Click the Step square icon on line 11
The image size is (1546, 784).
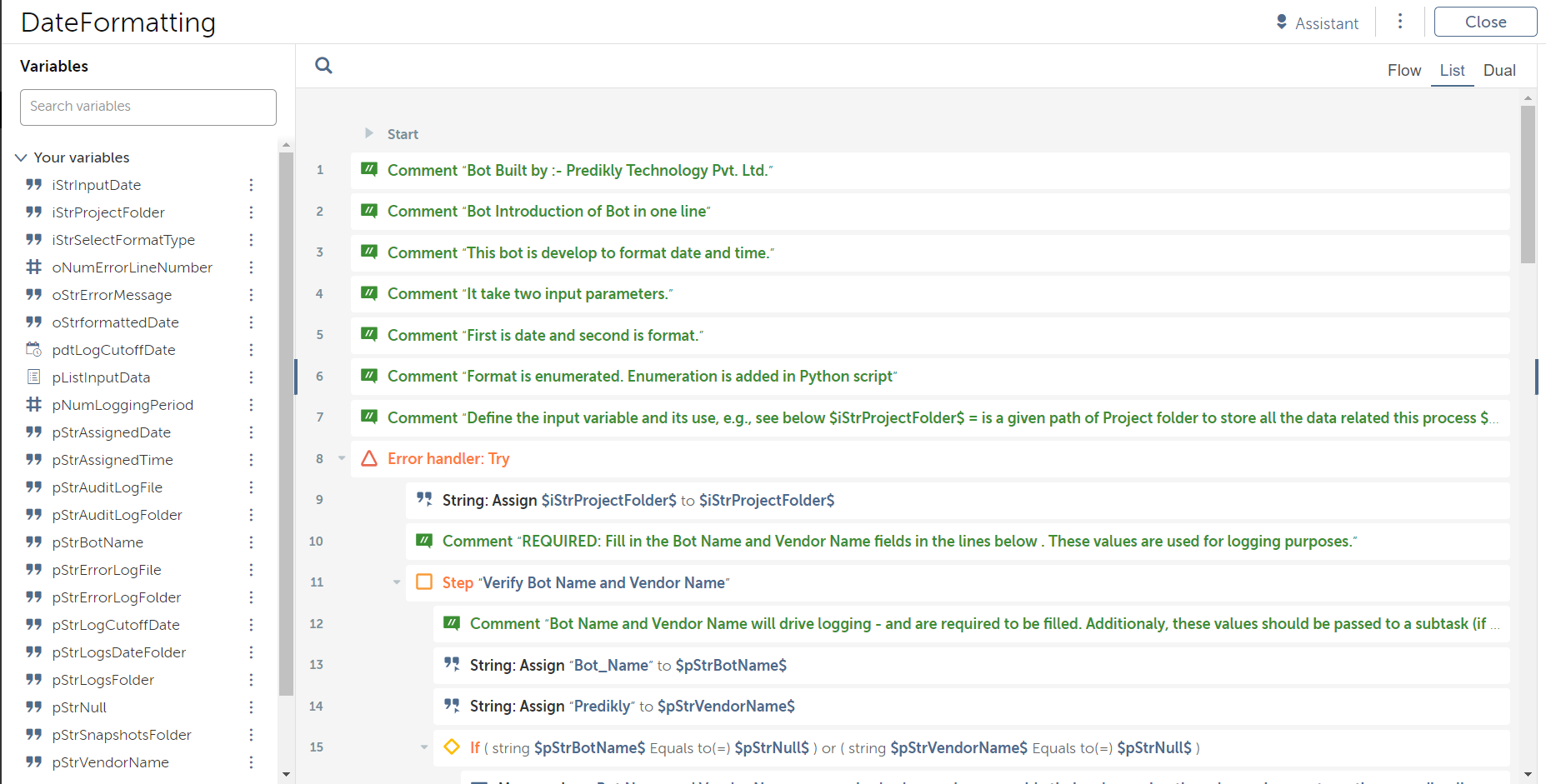point(424,582)
